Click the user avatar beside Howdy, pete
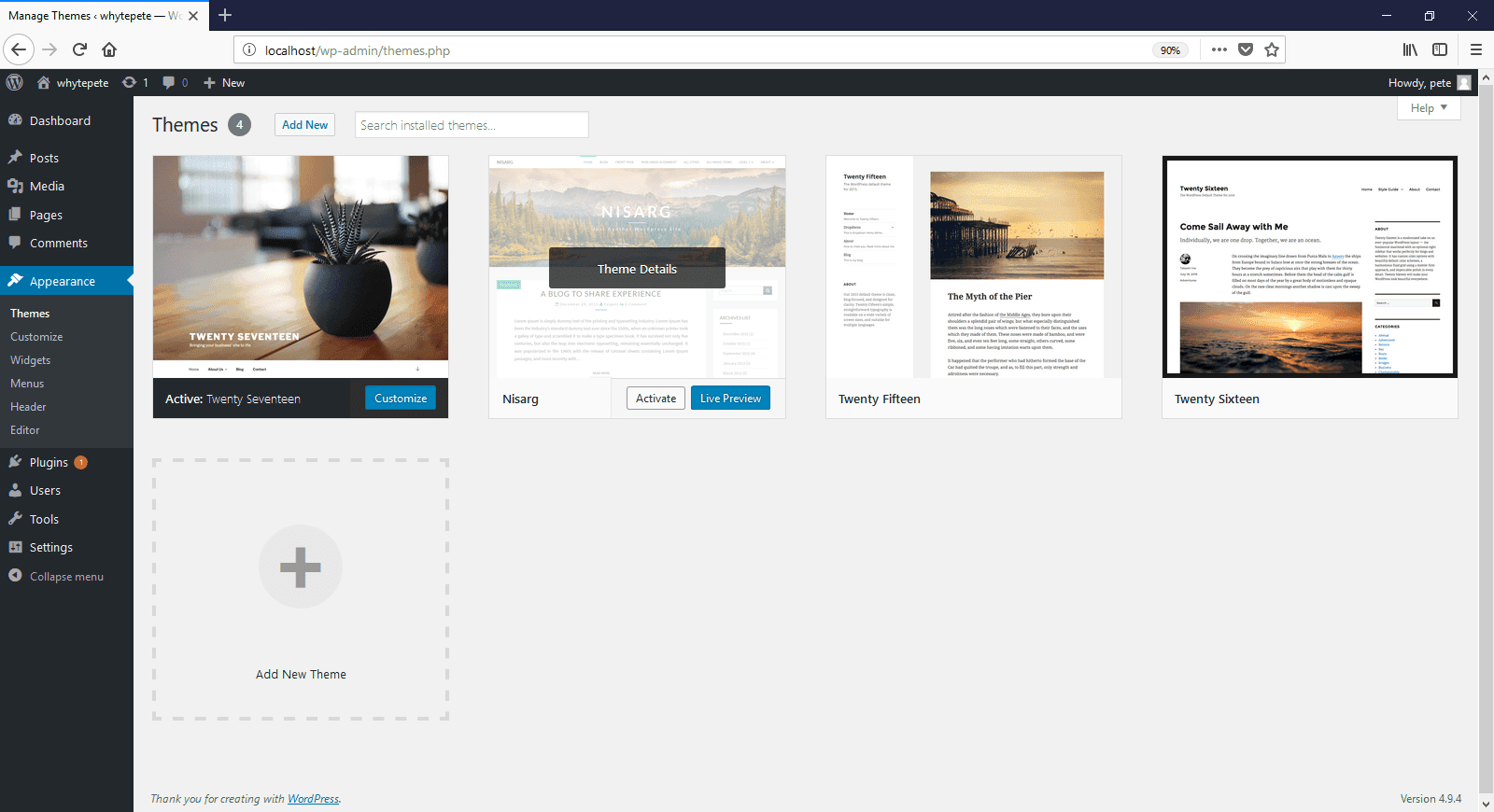The width and height of the screenshot is (1494, 812). tap(1464, 82)
